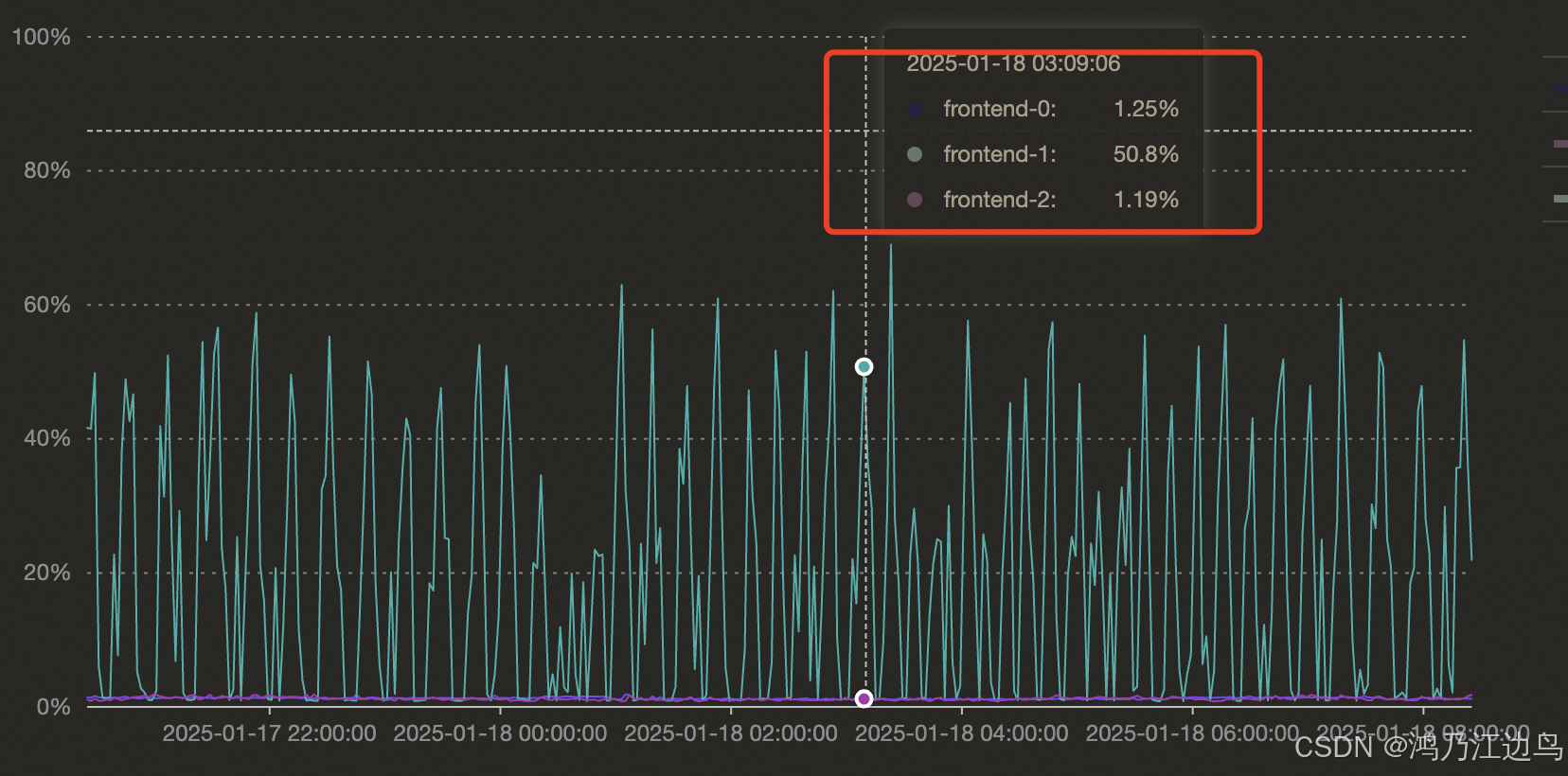Viewport: 1568px width, 776px height.
Task: Click the 1.25% value in the tooltip
Action: pyautogui.click(x=1146, y=109)
